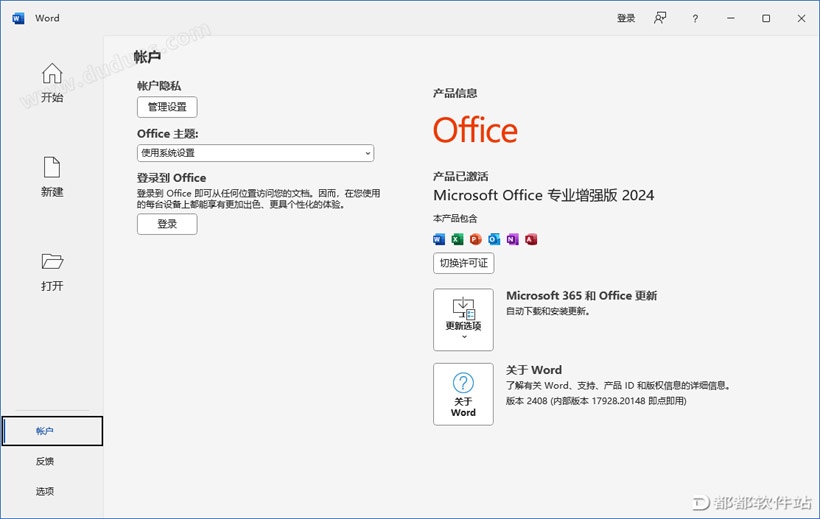This screenshot has width=820, height=519.
Task: Open 选项 (Options) from the sidebar
Action: coord(45,491)
